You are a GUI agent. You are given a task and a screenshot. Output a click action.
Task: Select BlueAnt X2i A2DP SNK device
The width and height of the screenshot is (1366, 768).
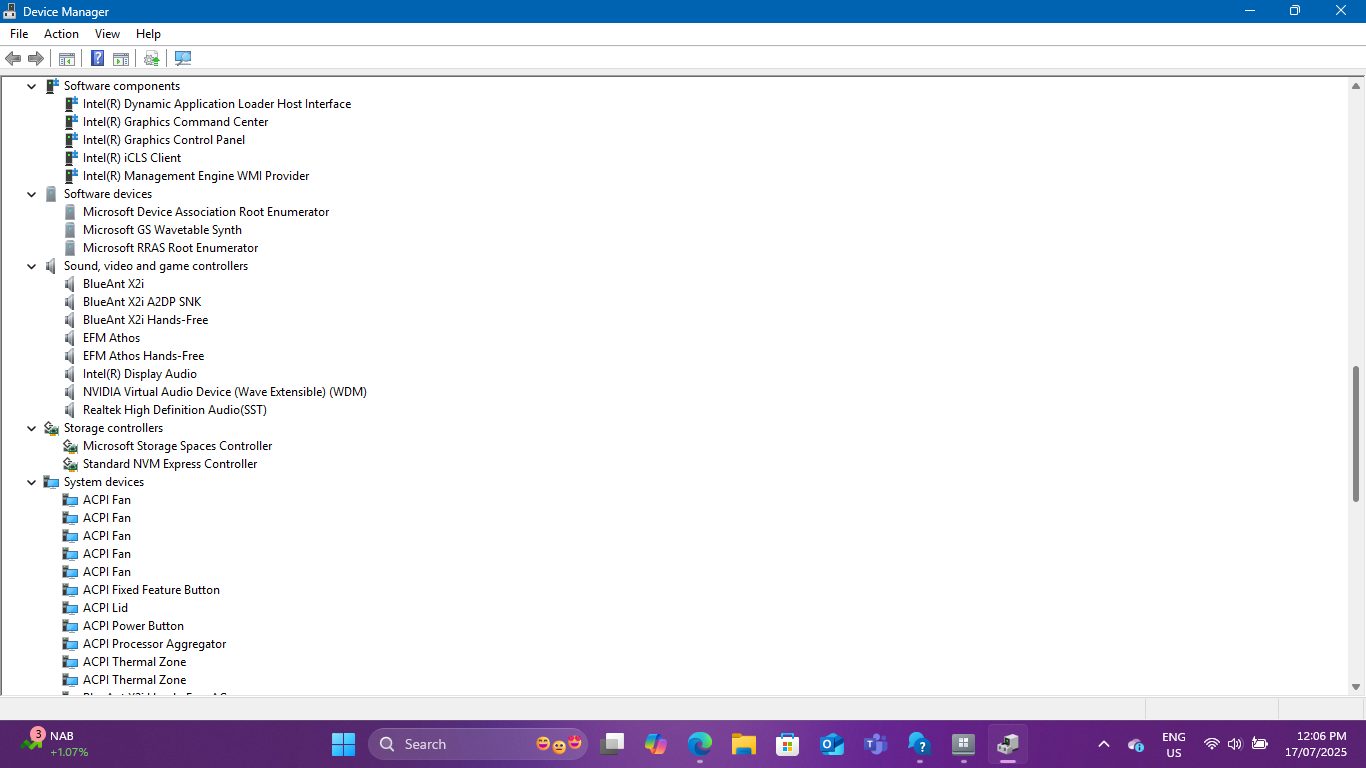pos(142,302)
